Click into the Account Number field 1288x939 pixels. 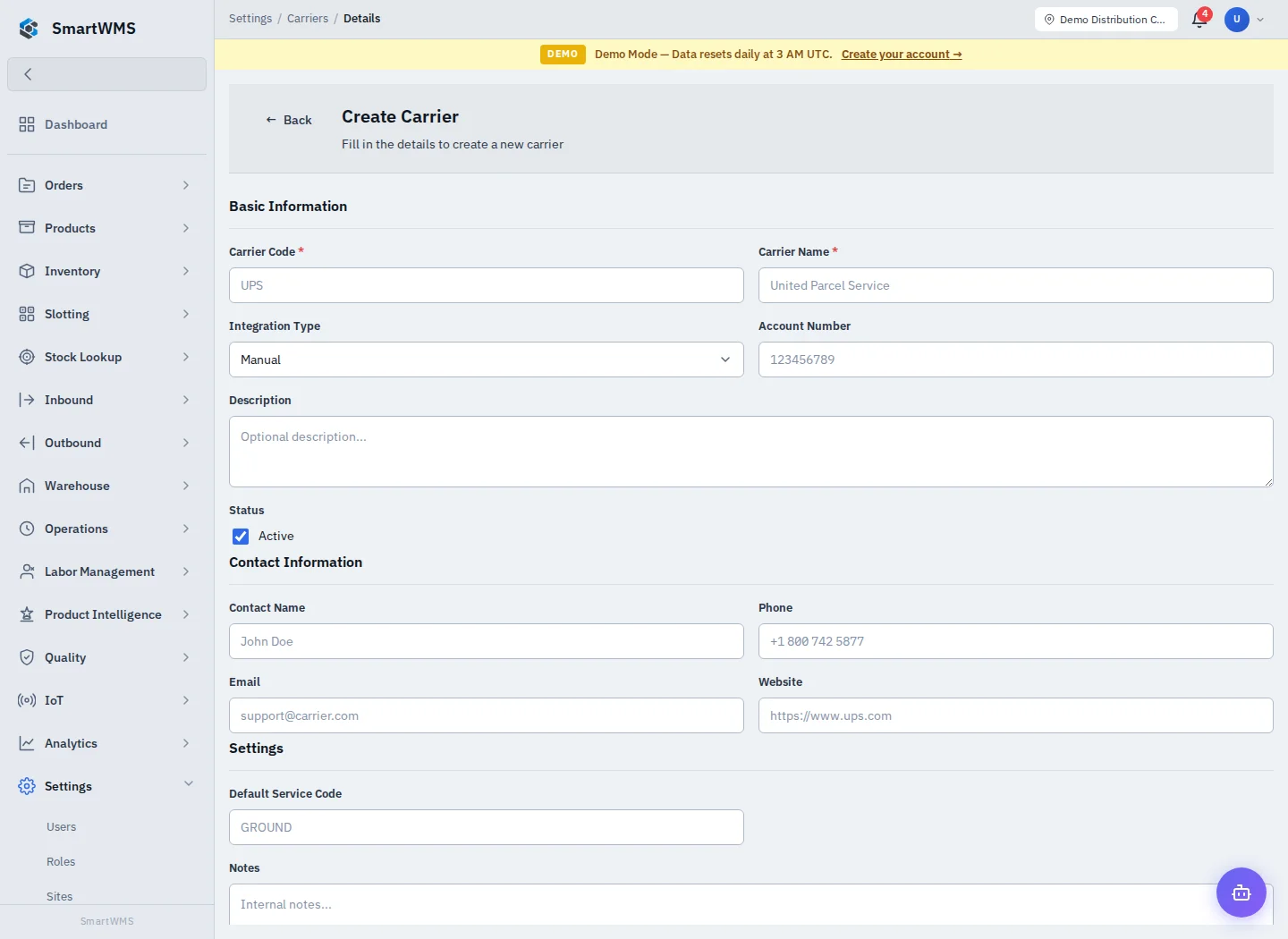click(1016, 360)
